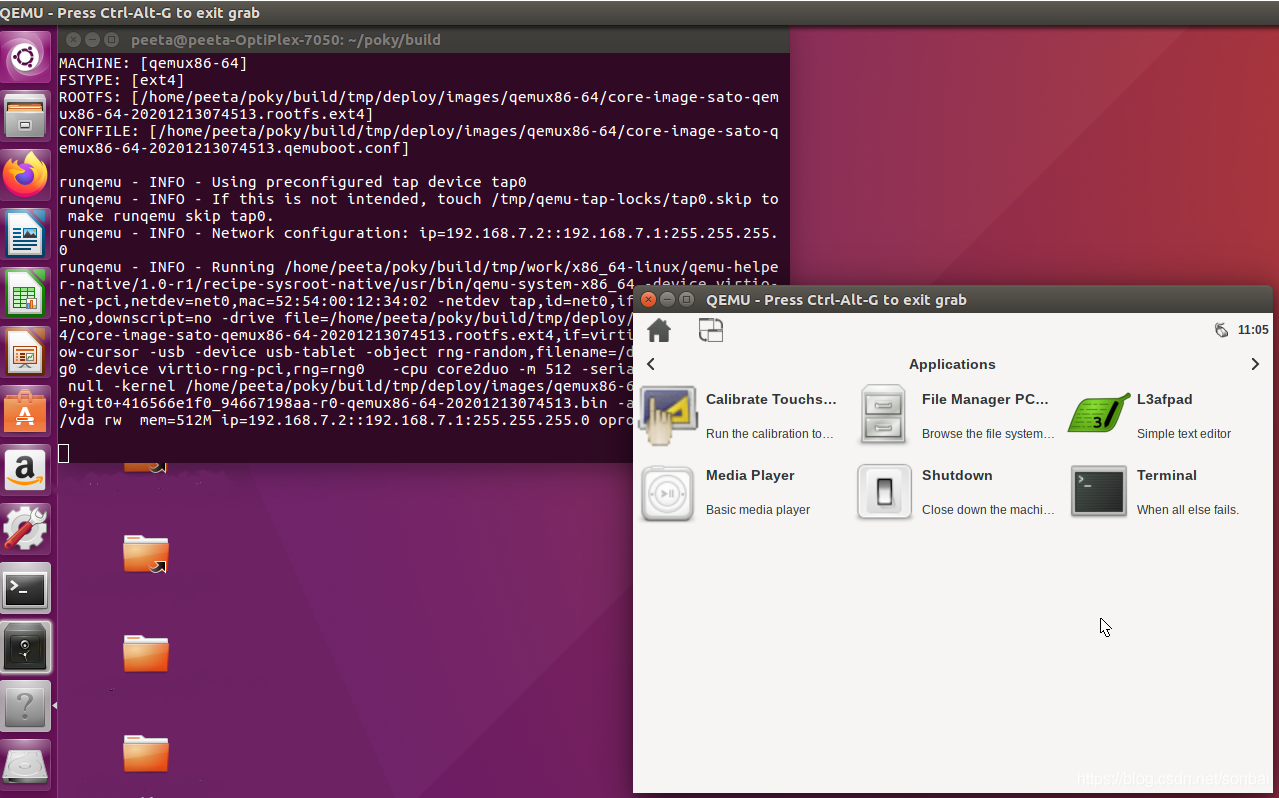
Task: Open LibreOffice Impress from the launcher
Action: click(26, 352)
